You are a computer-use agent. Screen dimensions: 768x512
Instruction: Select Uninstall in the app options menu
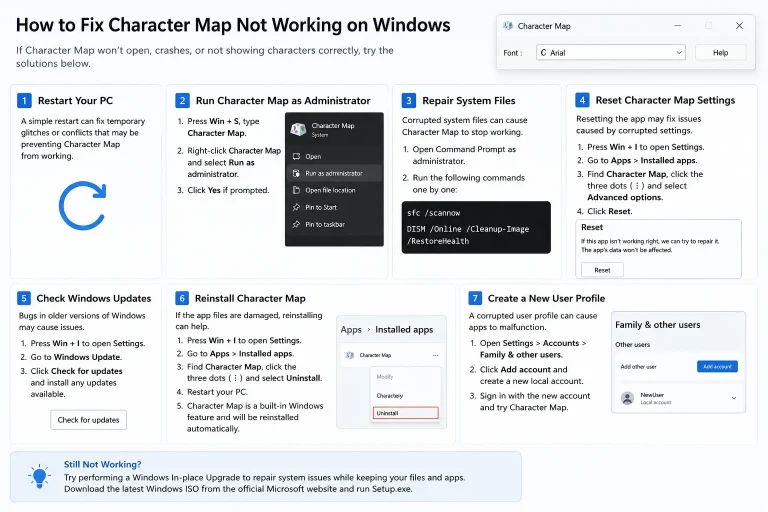pyautogui.click(x=406, y=413)
